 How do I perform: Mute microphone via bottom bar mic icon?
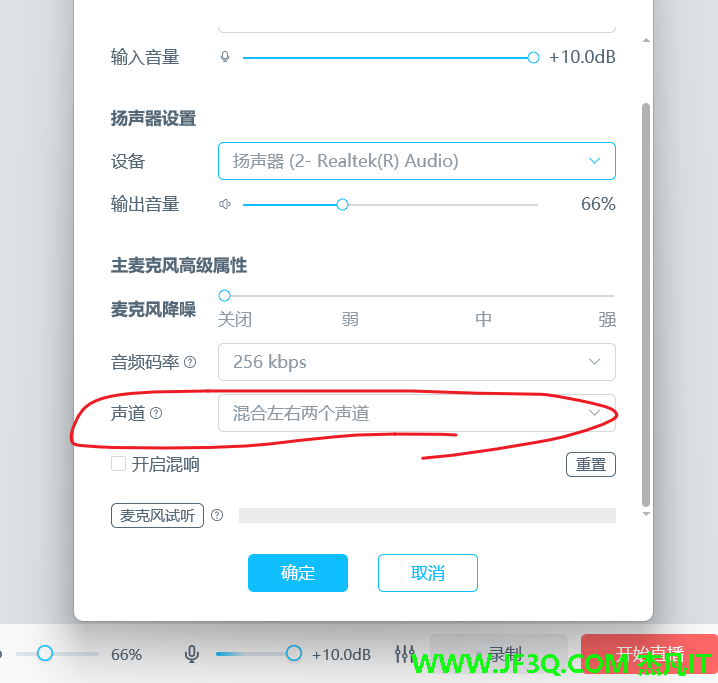(x=192, y=654)
